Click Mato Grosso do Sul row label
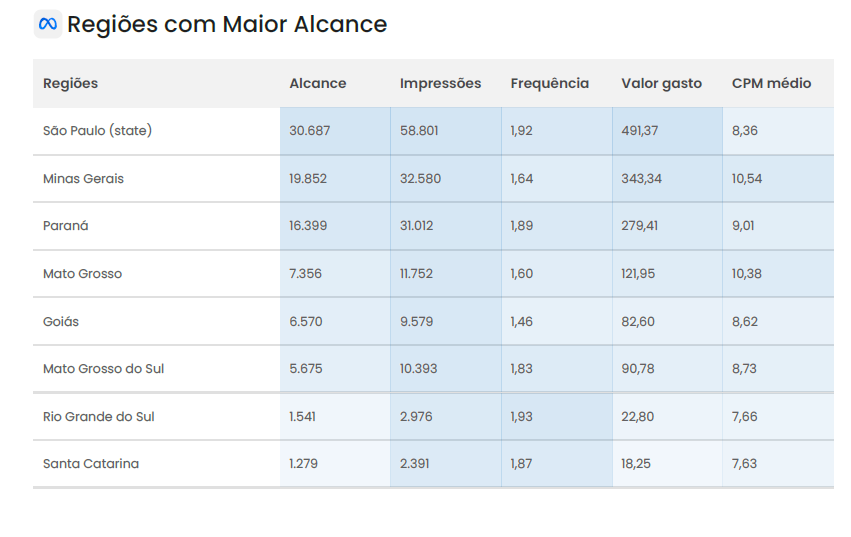Viewport: 851px width, 537px height. click(103, 369)
